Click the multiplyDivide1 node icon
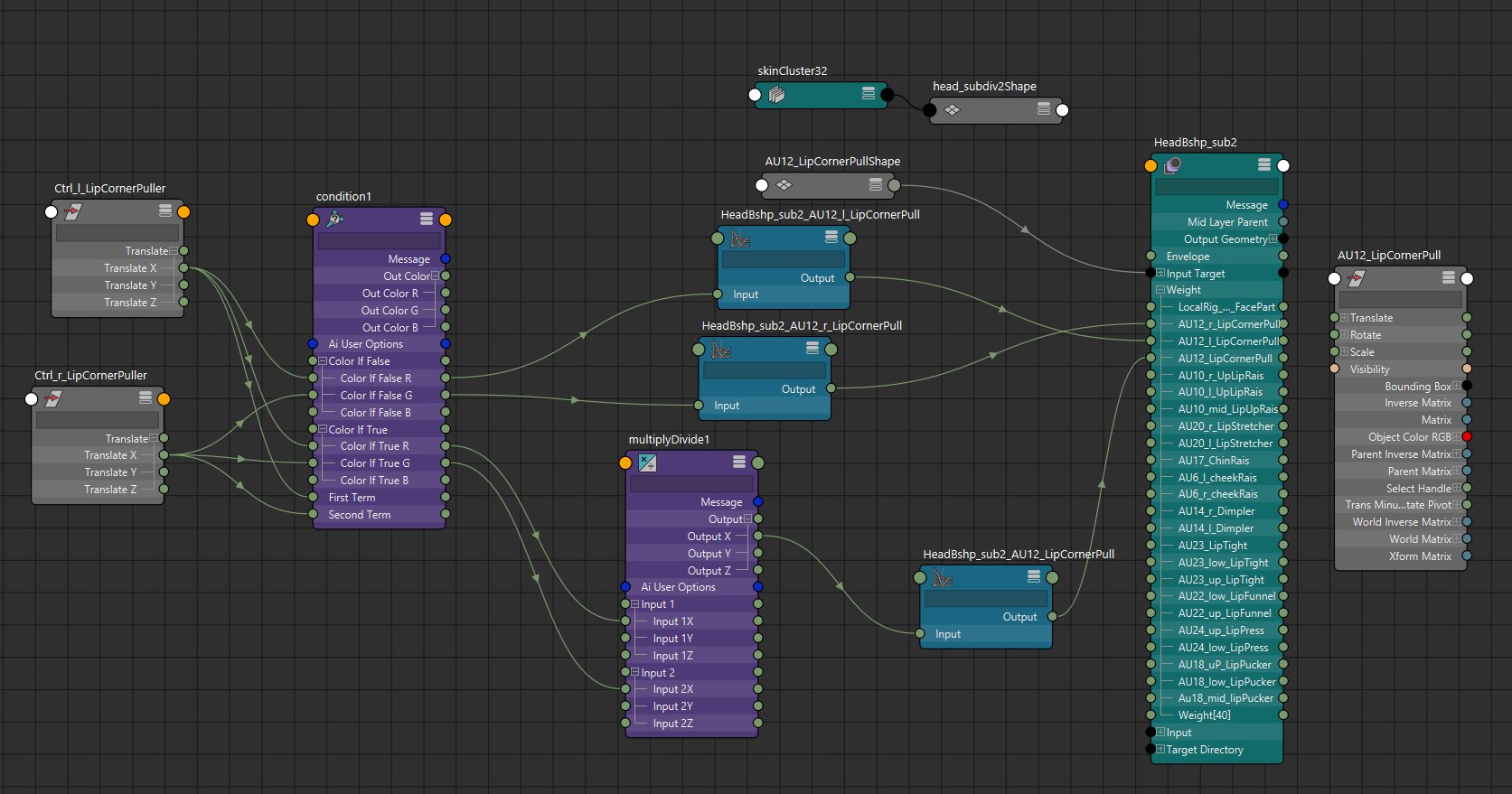The image size is (1512, 794). (x=647, y=462)
